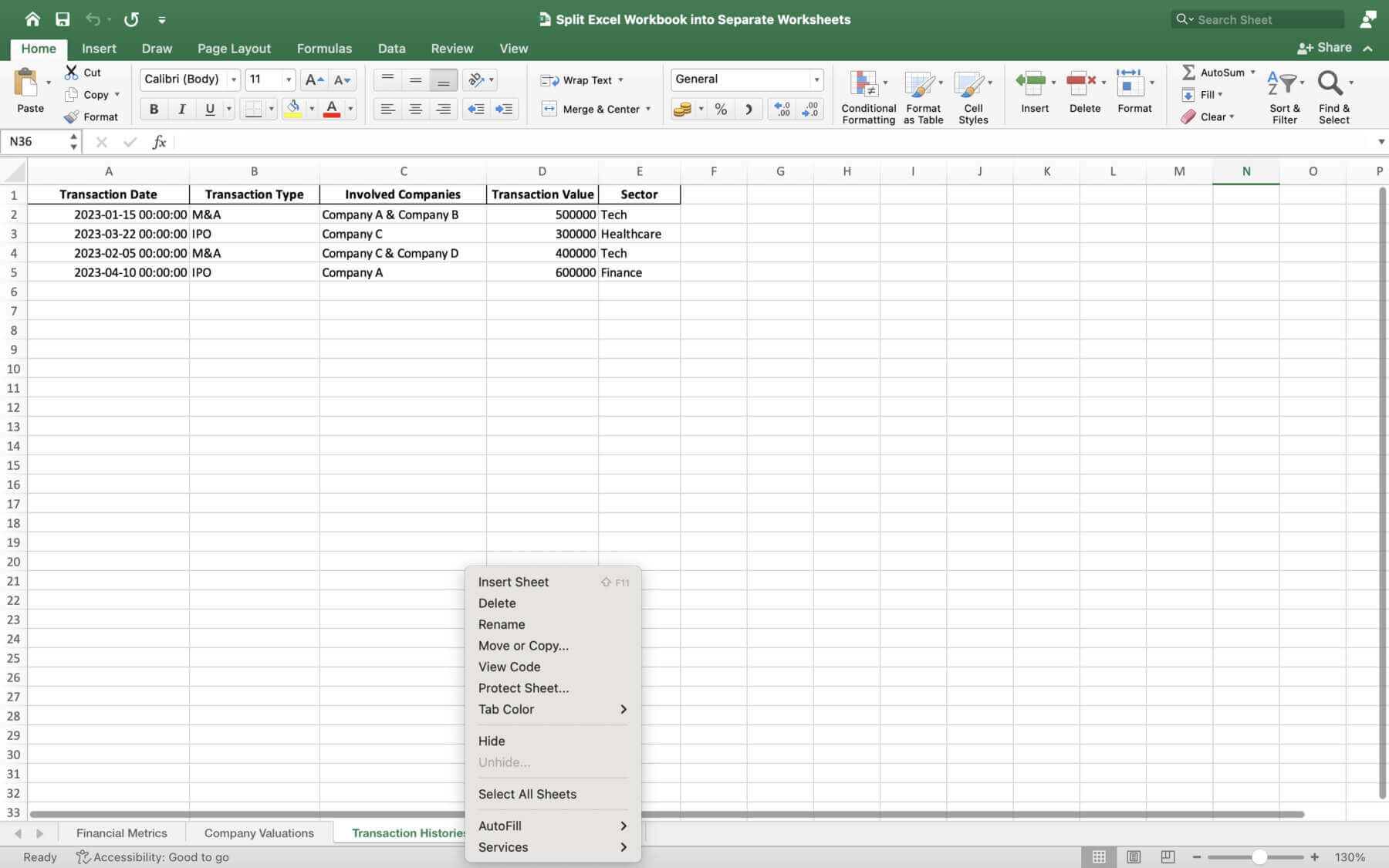Expand the Clear dropdown arrow
The height and width of the screenshot is (868, 1389).
pos(1232,117)
